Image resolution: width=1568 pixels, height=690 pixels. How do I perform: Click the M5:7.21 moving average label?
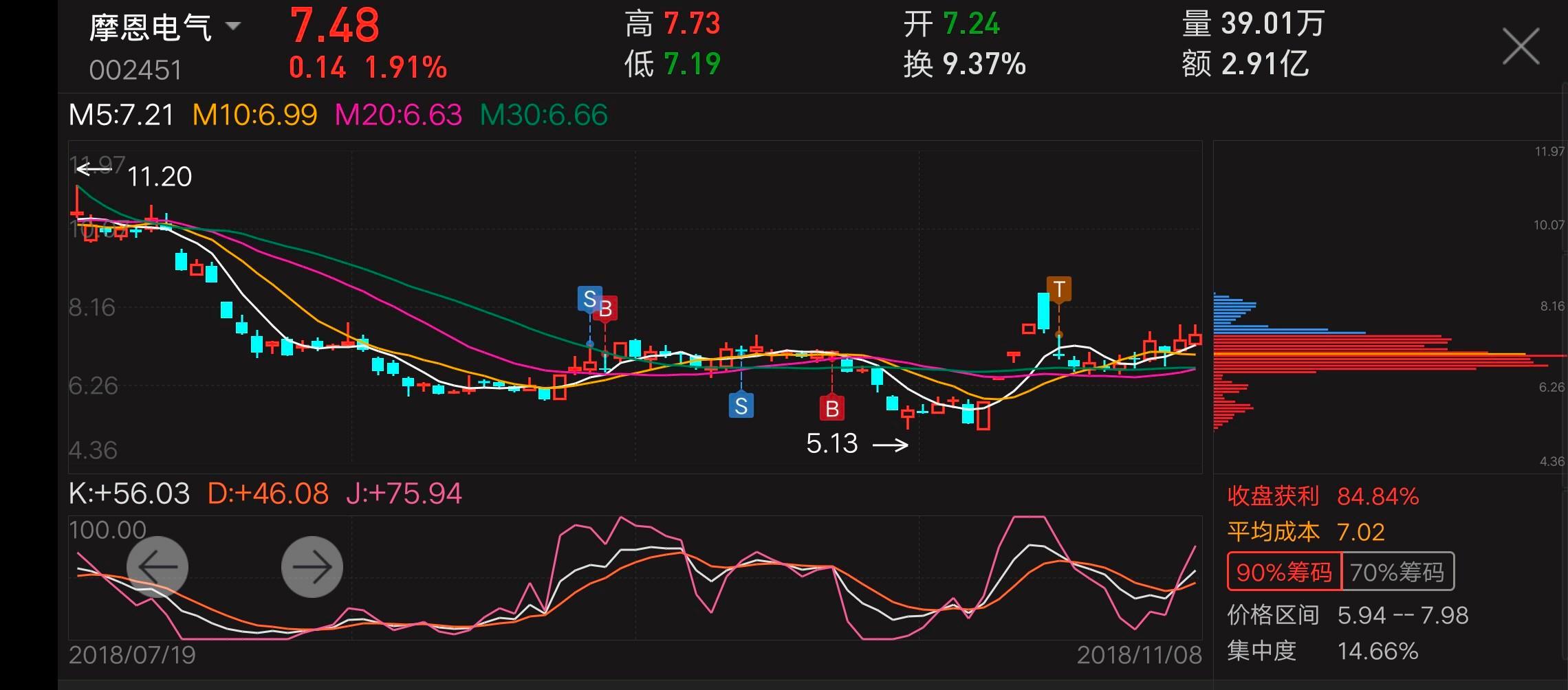pyautogui.click(x=122, y=115)
